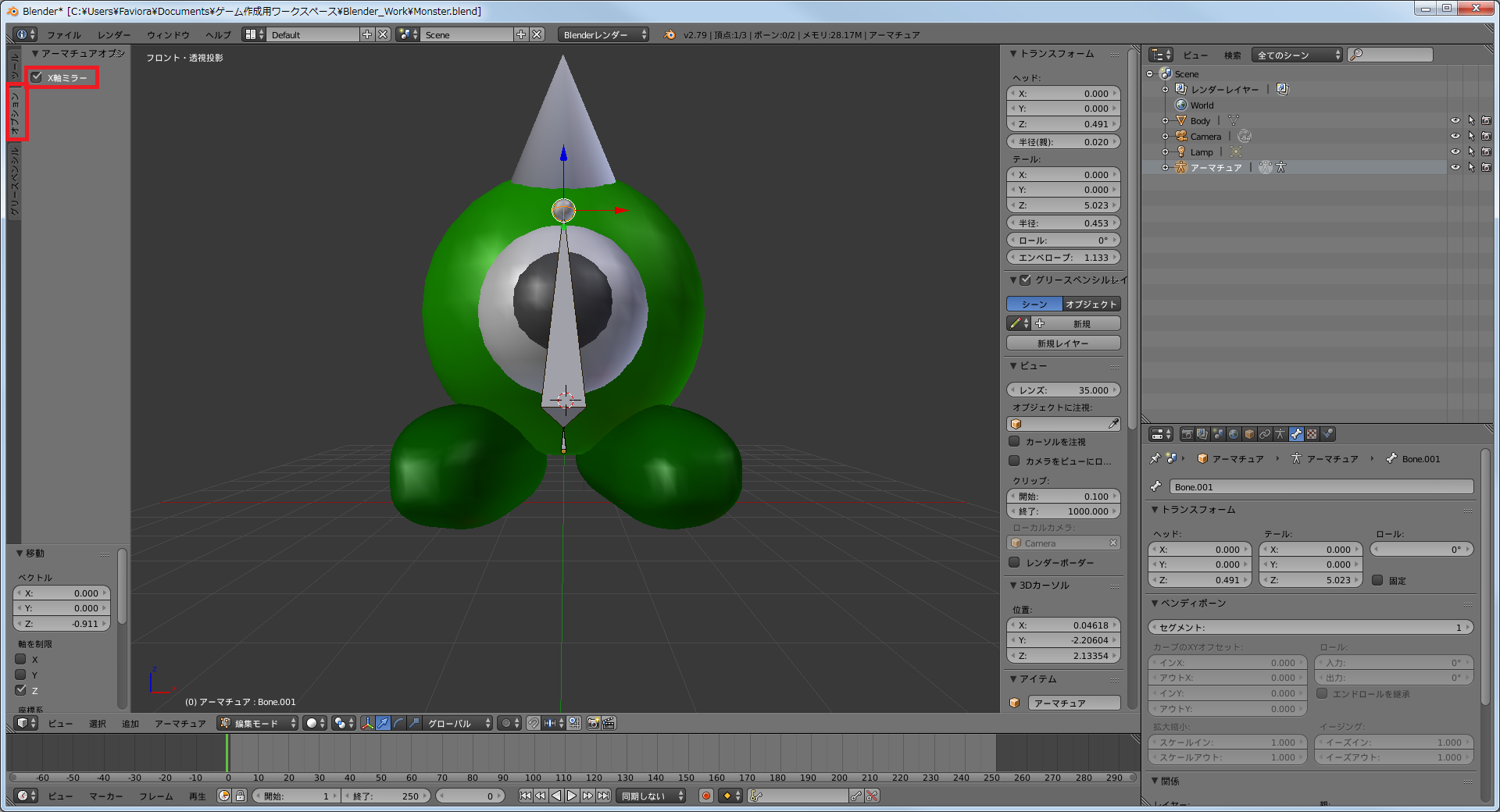Toggle the X-axis mirror checkbox
This screenshot has height=812, width=1500.
37,77
